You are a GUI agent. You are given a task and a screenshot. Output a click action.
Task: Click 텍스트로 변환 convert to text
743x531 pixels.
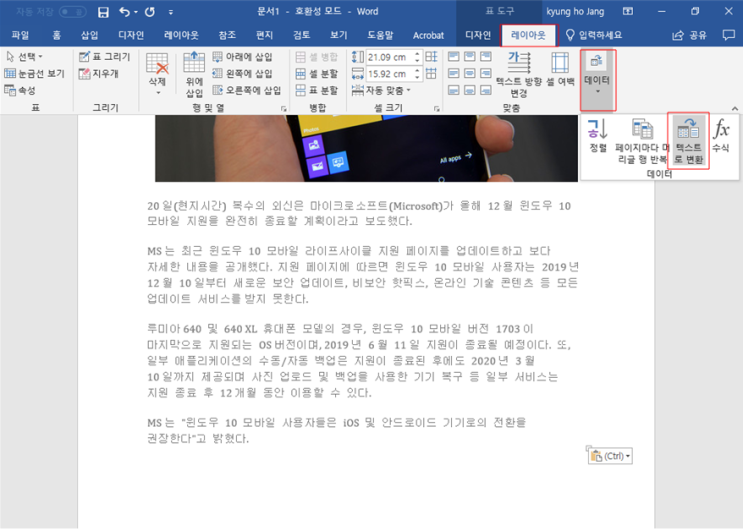click(x=689, y=140)
